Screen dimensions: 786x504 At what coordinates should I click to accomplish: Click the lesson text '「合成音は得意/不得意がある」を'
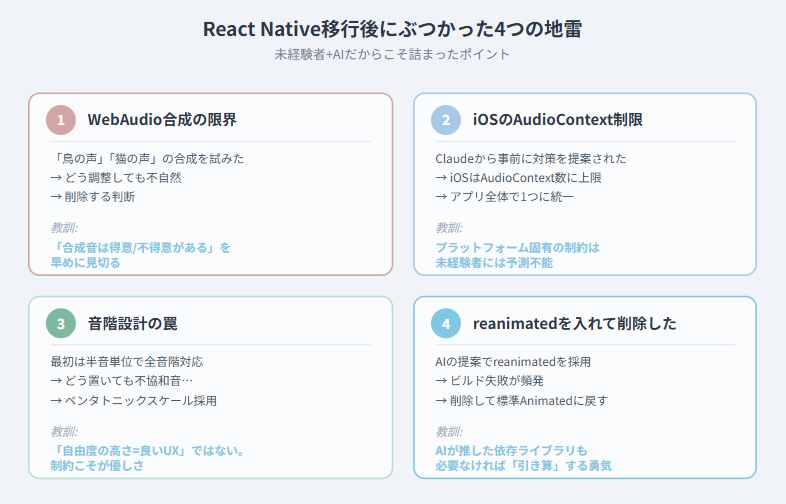(140, 248)
